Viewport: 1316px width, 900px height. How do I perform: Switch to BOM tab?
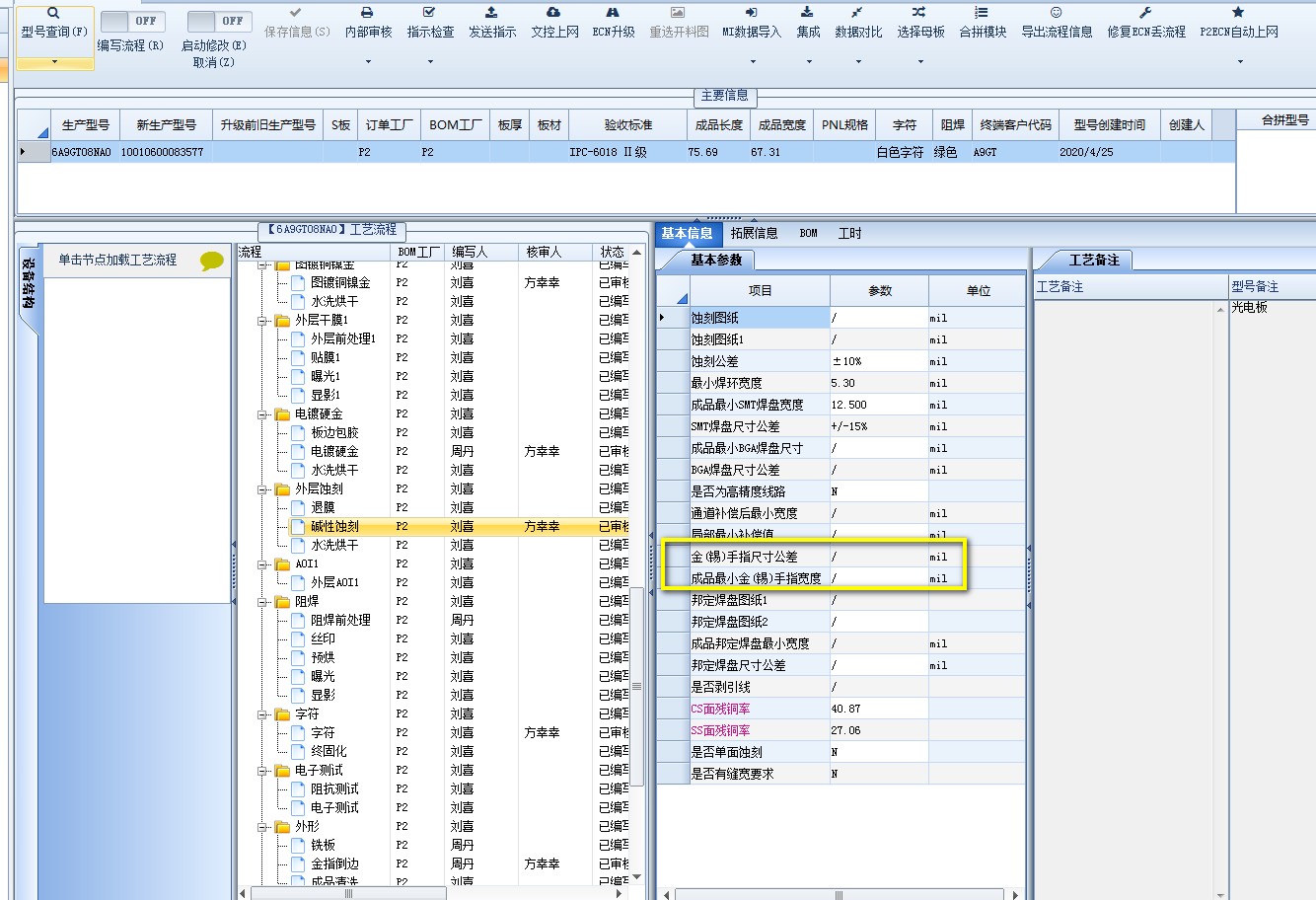809,234
